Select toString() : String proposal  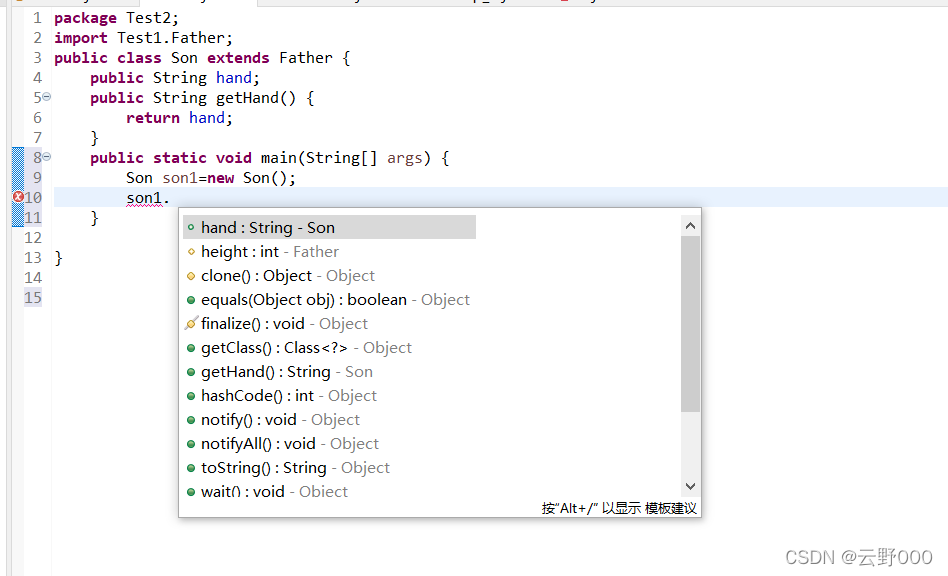[295, 468]
